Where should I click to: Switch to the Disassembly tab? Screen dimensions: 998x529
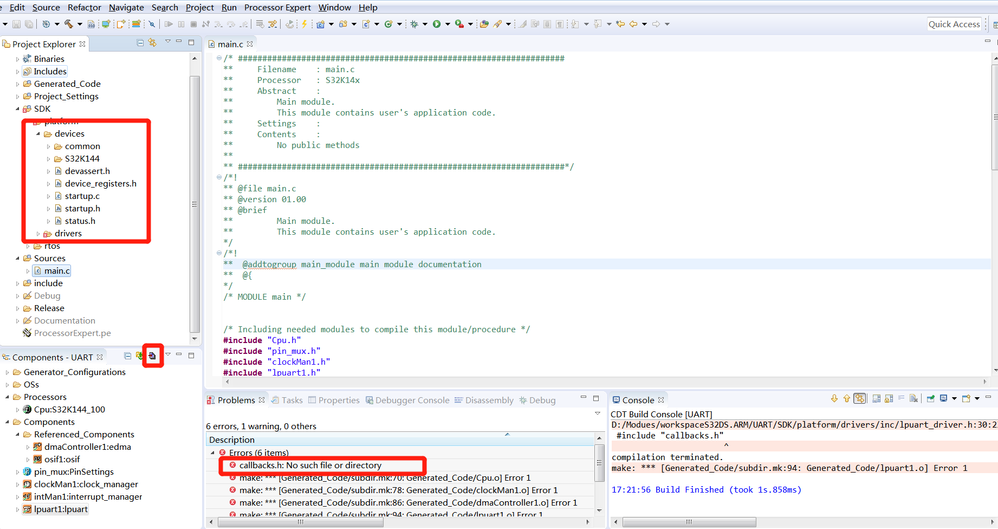484,400
